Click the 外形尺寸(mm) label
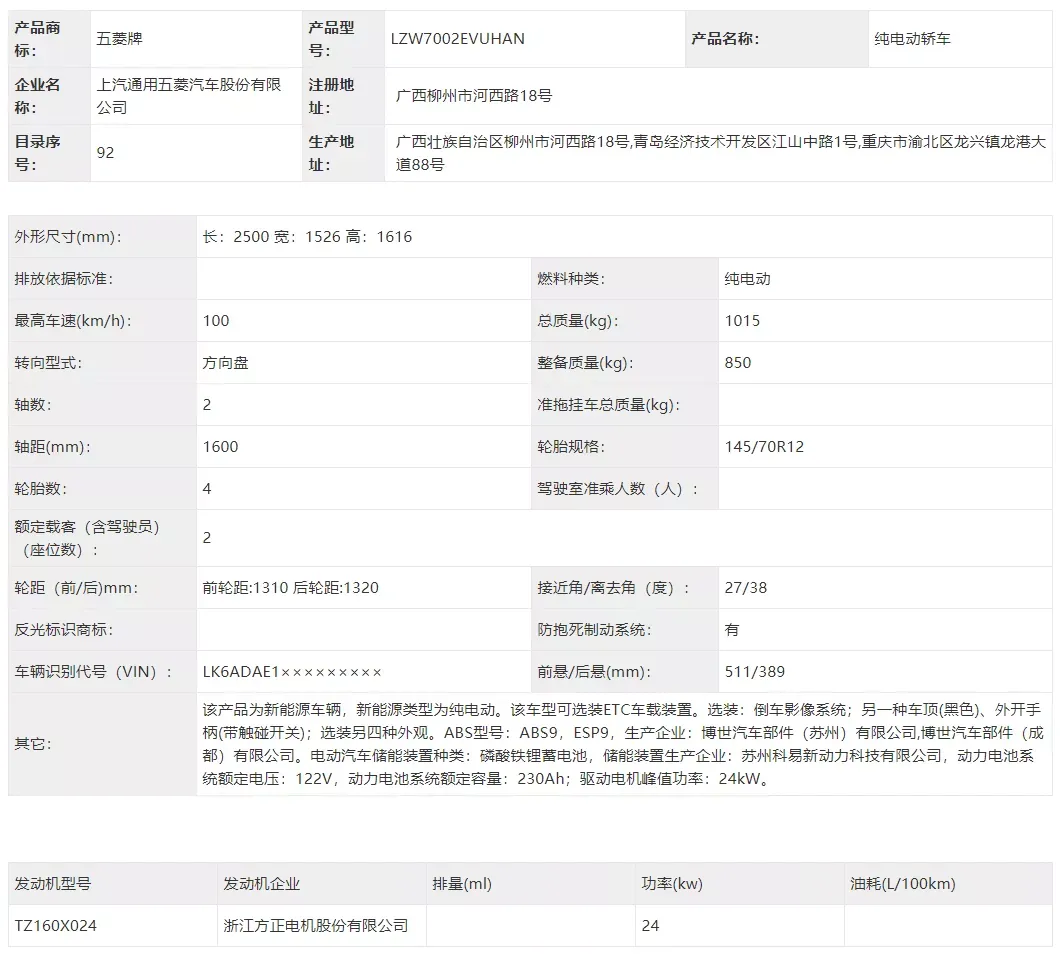1060x955 pixels. coord(68,237)
